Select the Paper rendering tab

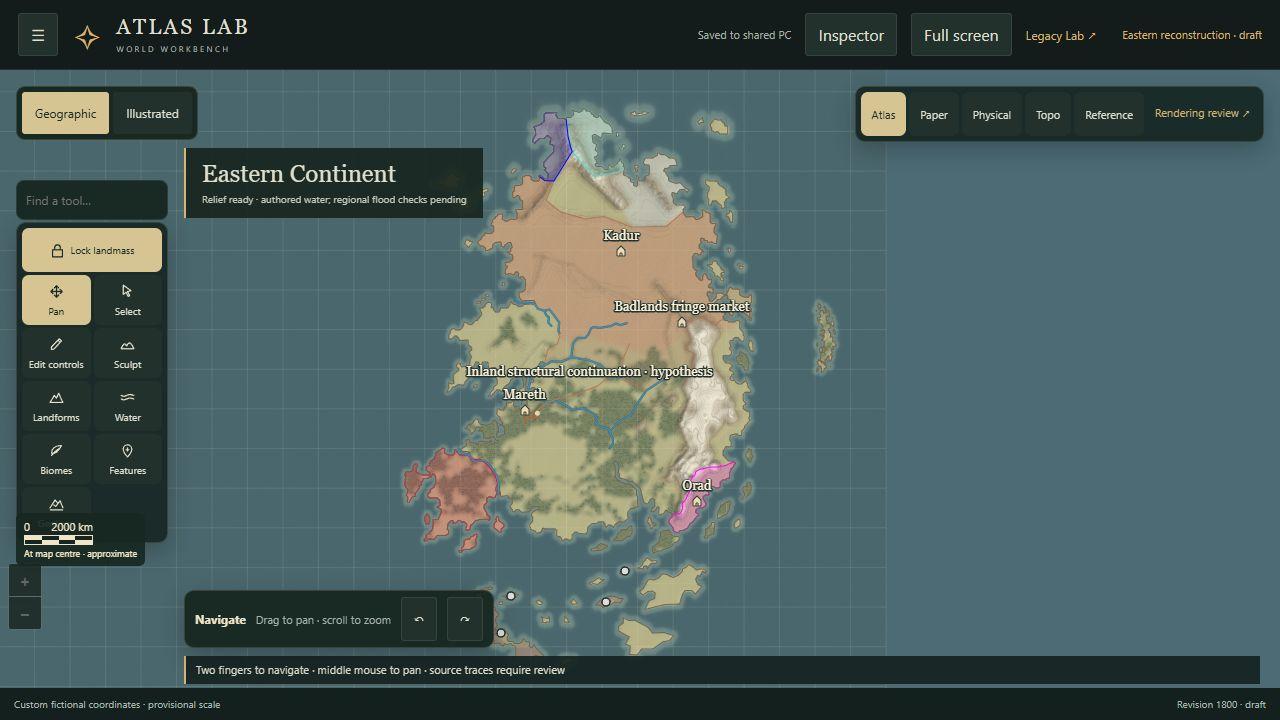[934, 114]
